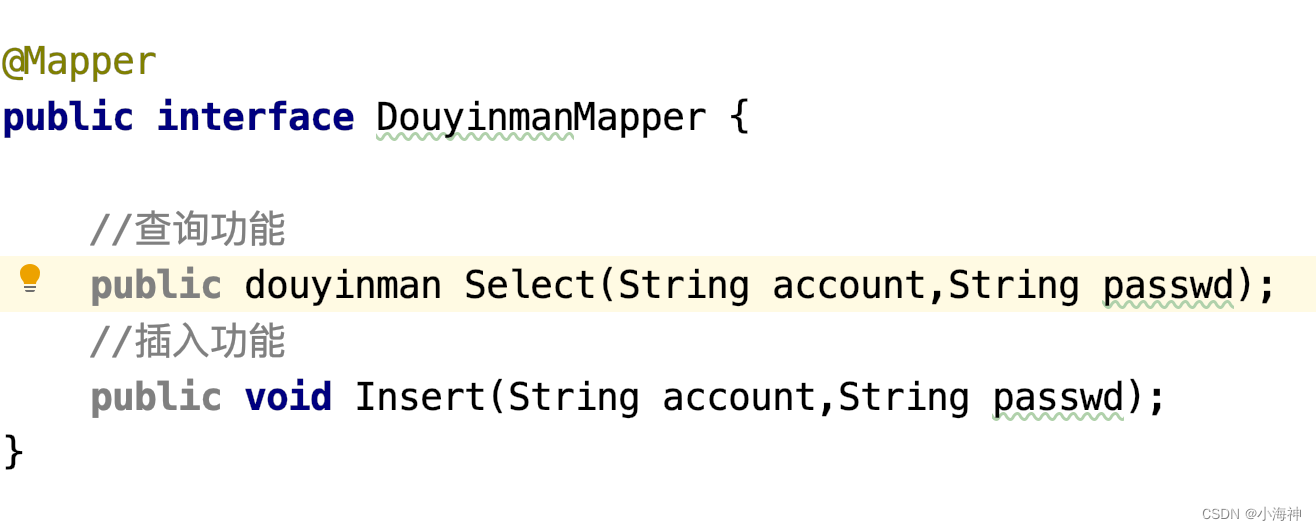This screenshot has height=530, width=1316.
Task: Click passwd parameter in the Select method
Action: click(x=1169, y=287)
